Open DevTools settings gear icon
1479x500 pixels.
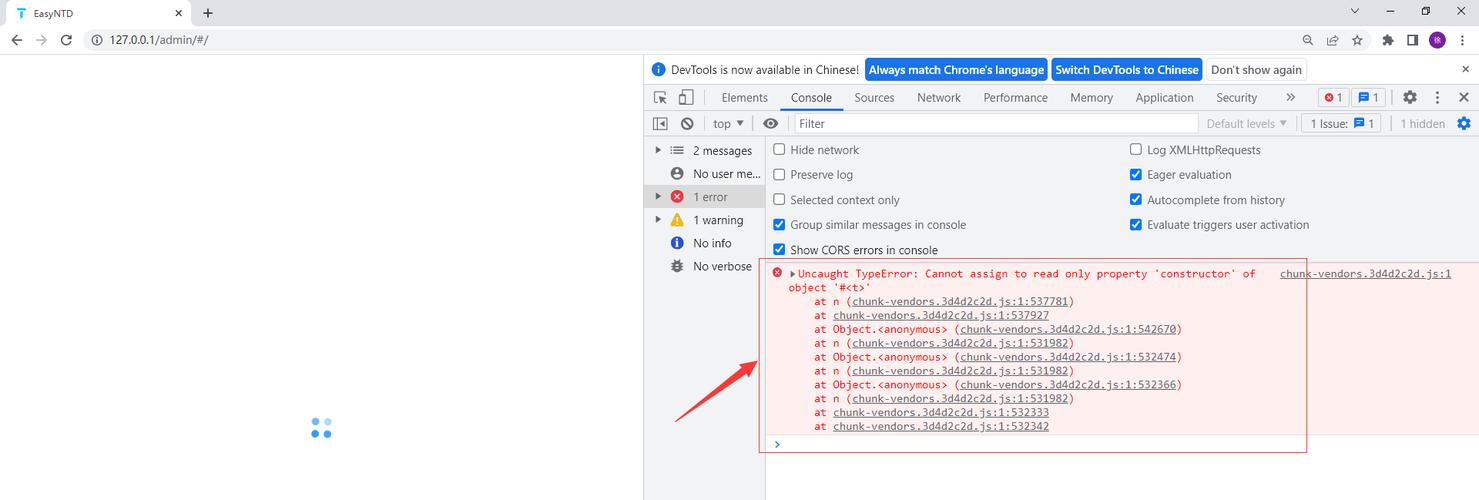[x=1409, y=98]
